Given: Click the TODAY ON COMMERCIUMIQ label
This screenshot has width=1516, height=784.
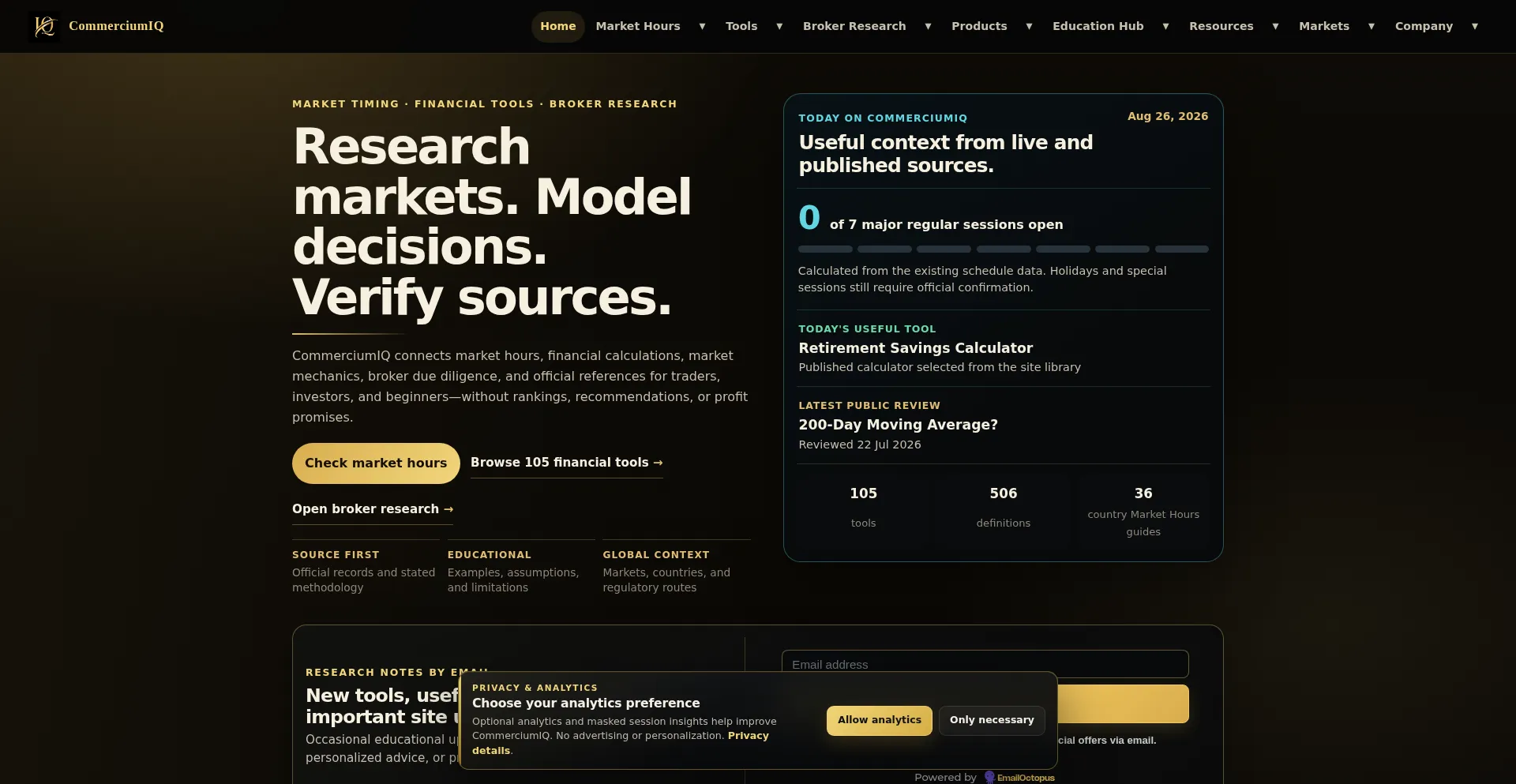Looking at the screenshot, I should (883, 118).
